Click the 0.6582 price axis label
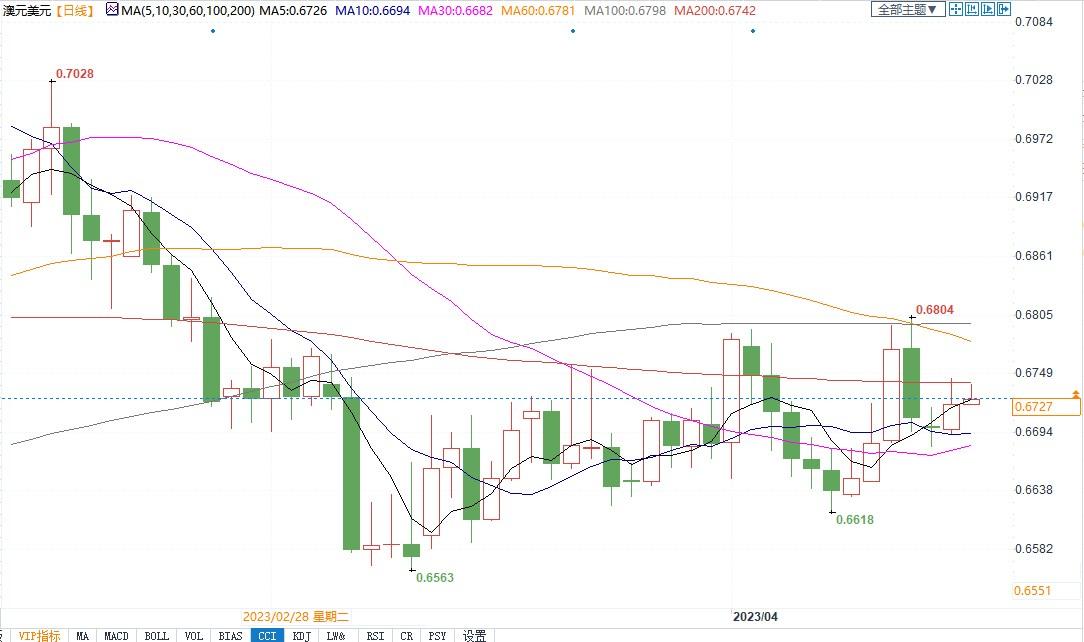The height and width of the screenshot is (642, 1084). pyautogui.click(x=1034, y=549)
